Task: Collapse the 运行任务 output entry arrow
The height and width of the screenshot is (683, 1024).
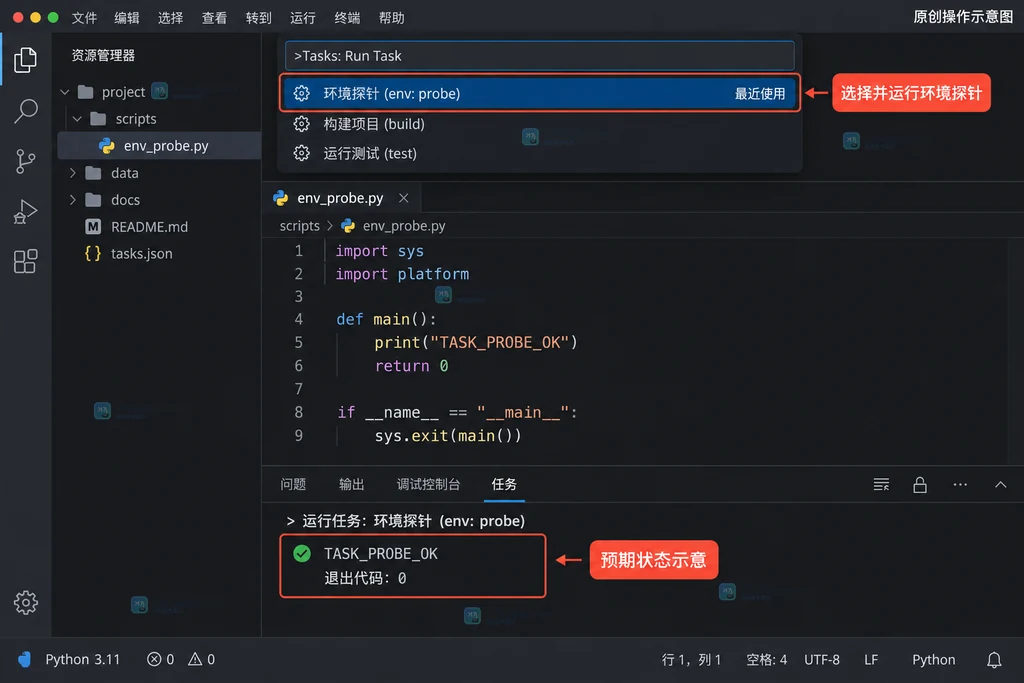Action: (291, 521)
